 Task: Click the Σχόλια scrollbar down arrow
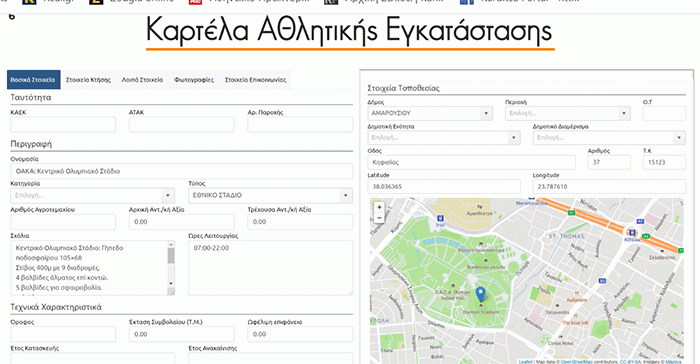tap(171, 284)
